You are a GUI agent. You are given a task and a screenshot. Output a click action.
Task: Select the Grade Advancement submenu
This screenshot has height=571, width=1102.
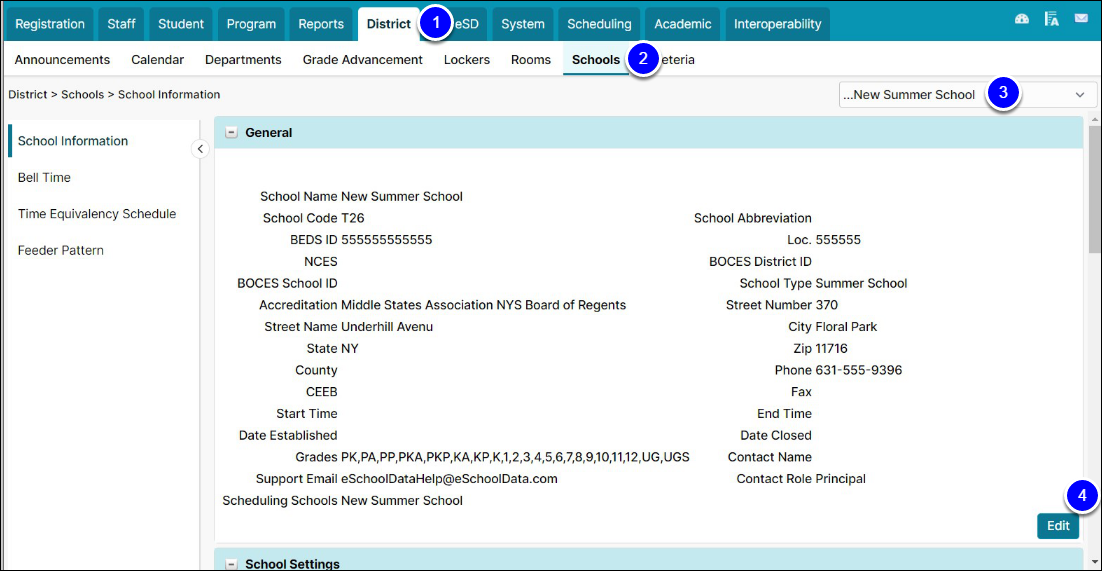click(363, 60)
